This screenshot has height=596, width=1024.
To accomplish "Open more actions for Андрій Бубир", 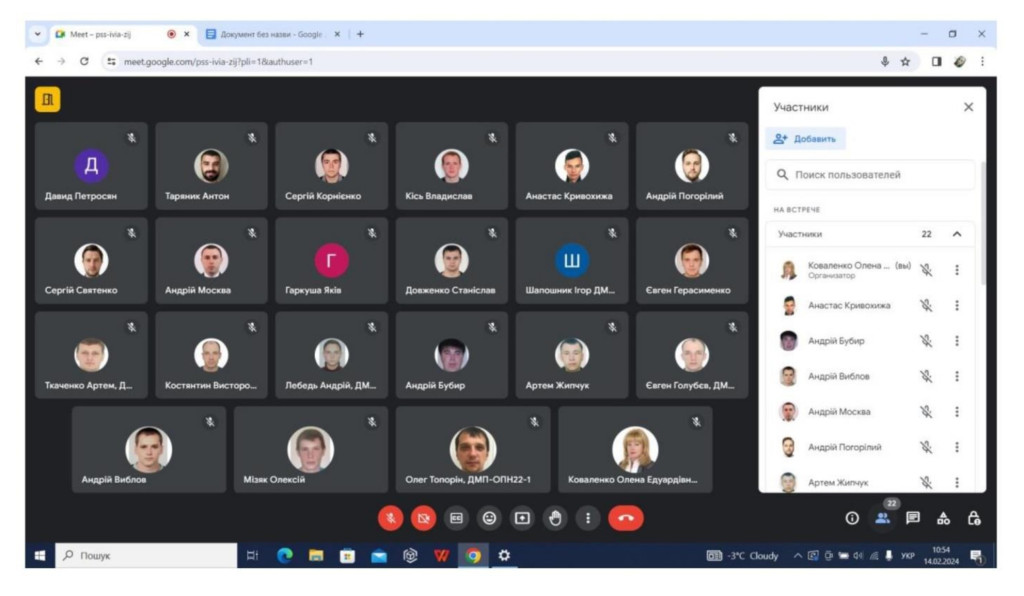I will pyautogui.click(x=956, y=341).
